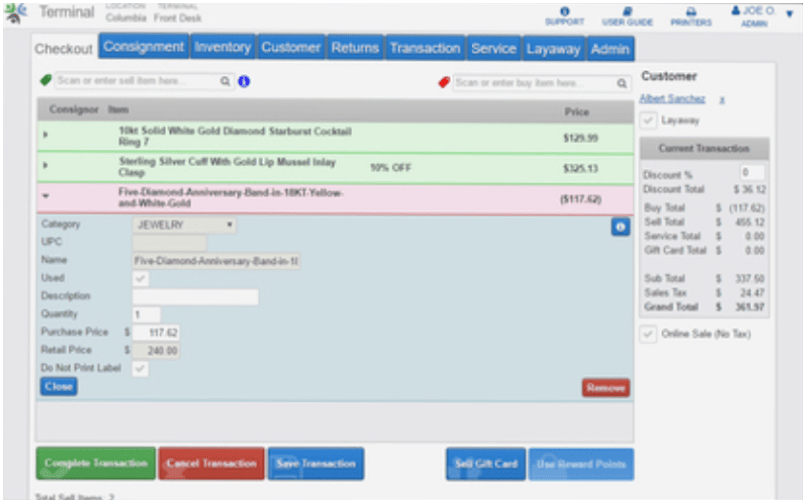Click the Discount % input field
Screen dimensions: 806x503
click(752, 172)
